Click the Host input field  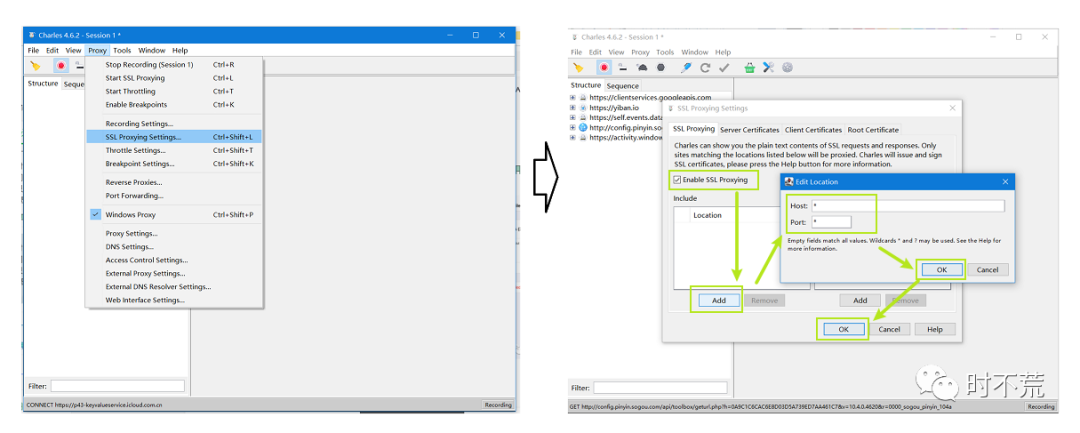point(908,206)
